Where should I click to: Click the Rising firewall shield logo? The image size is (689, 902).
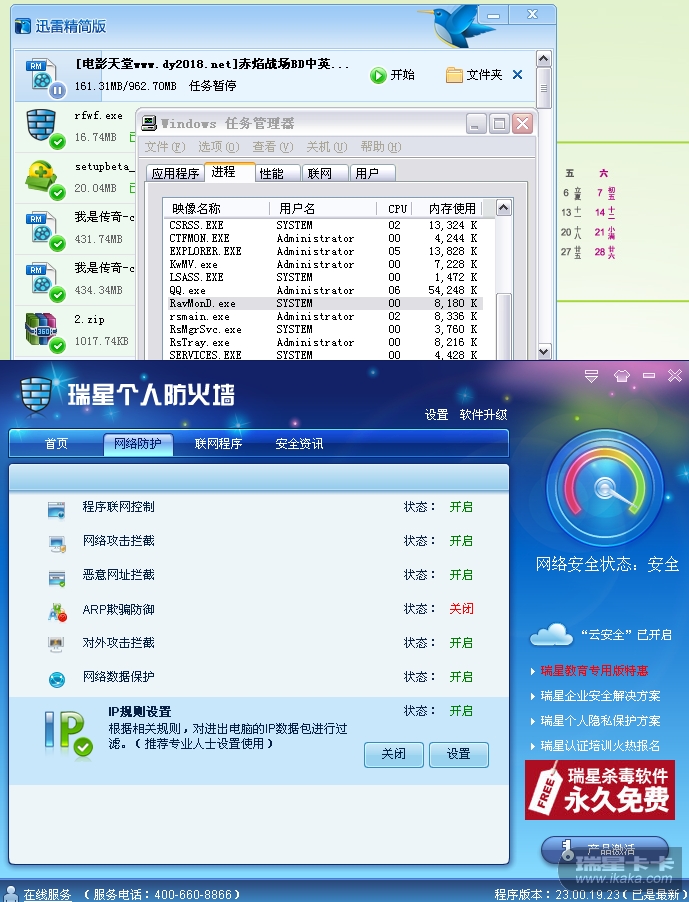tap(36, 395)
